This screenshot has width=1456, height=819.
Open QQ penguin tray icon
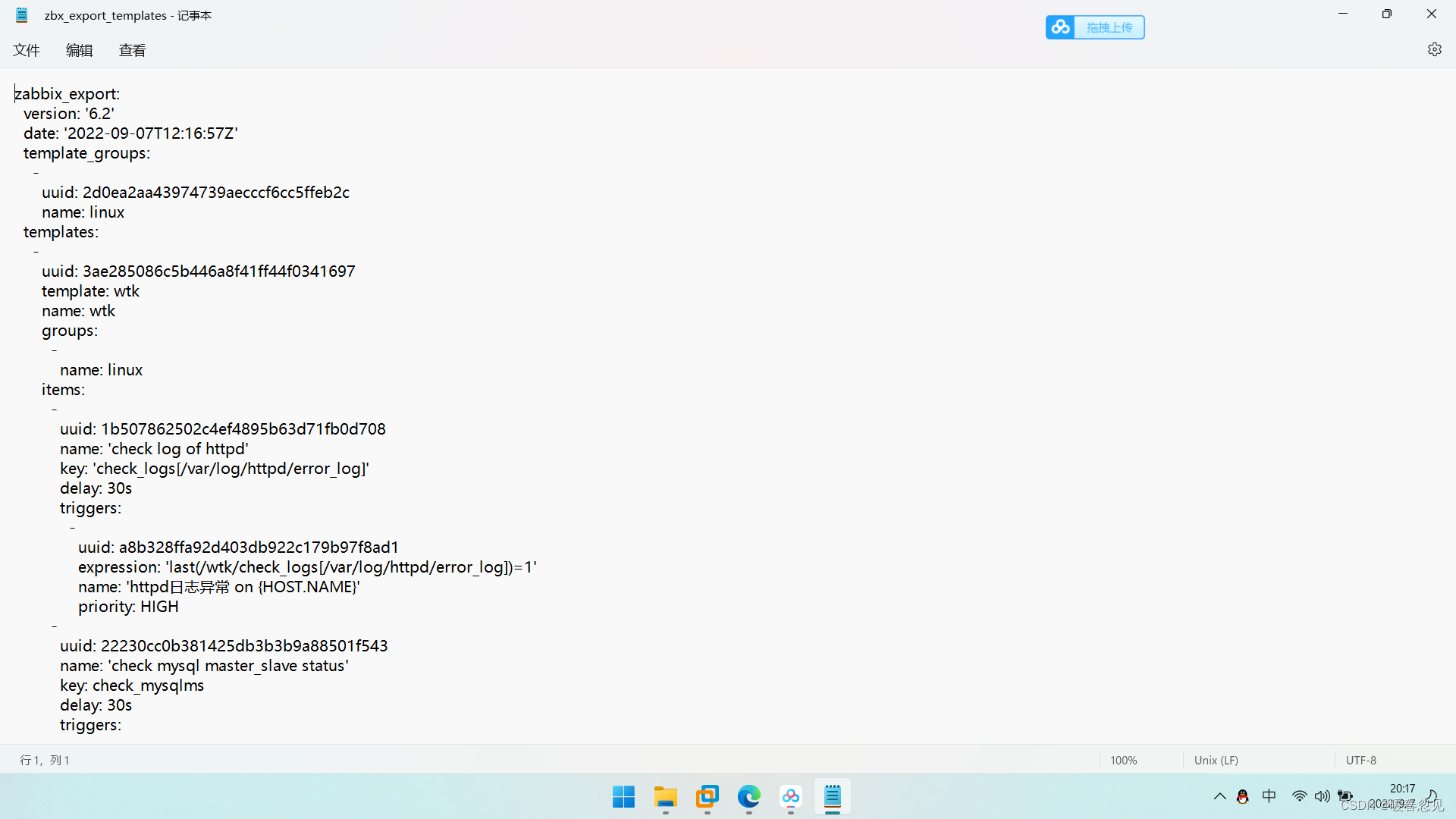click(1243, 796)
